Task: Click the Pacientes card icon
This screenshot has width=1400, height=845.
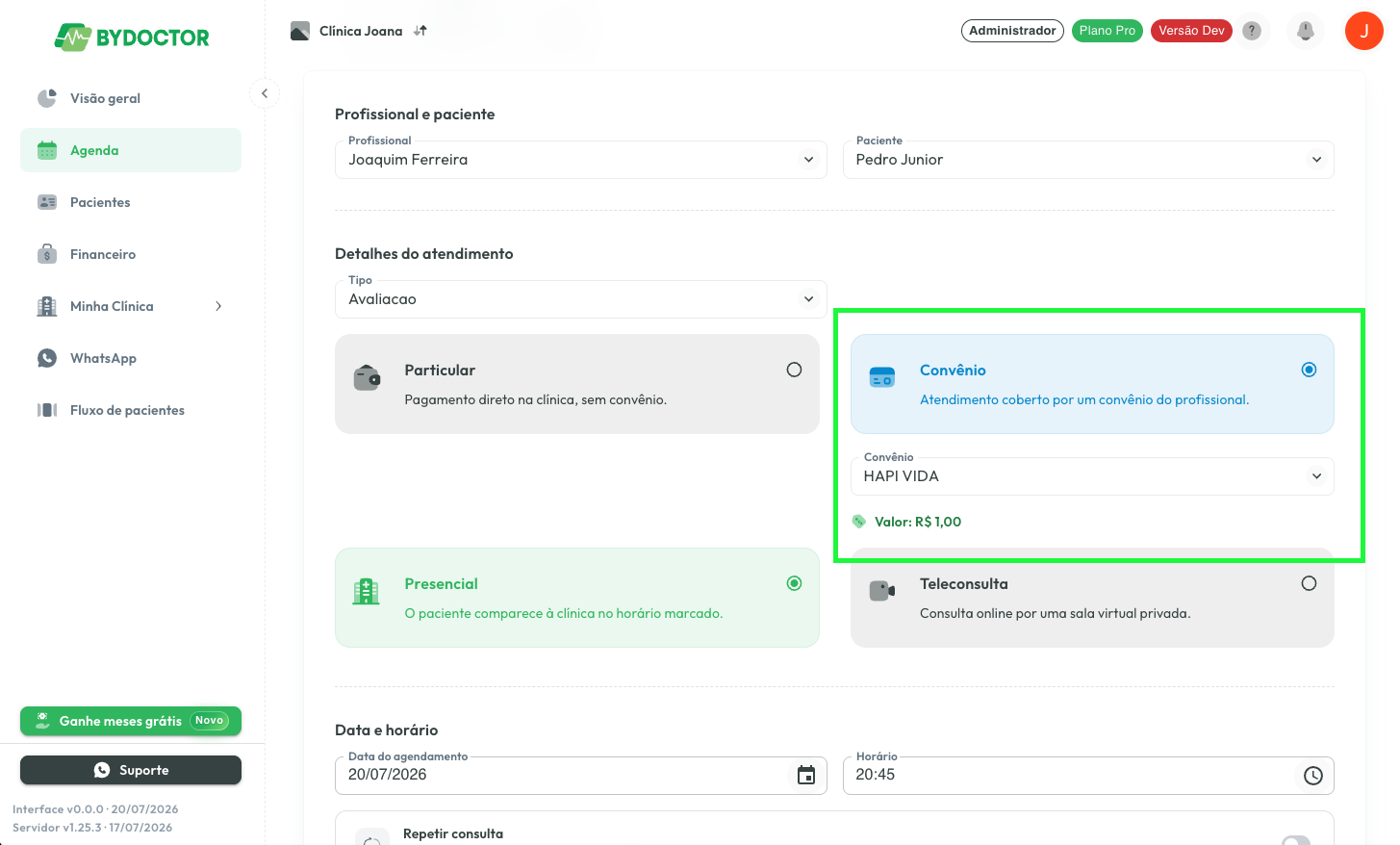Action: coord(47,202)
